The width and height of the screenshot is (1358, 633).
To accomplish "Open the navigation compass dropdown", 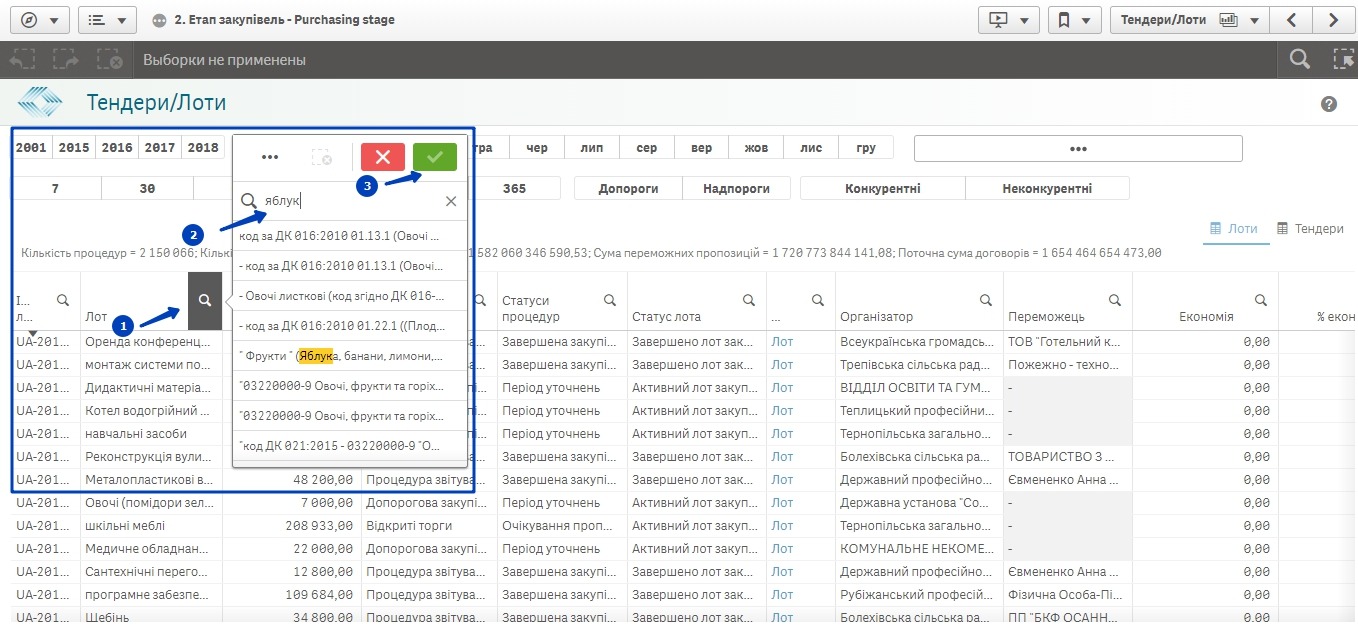I will coord(39,20).
